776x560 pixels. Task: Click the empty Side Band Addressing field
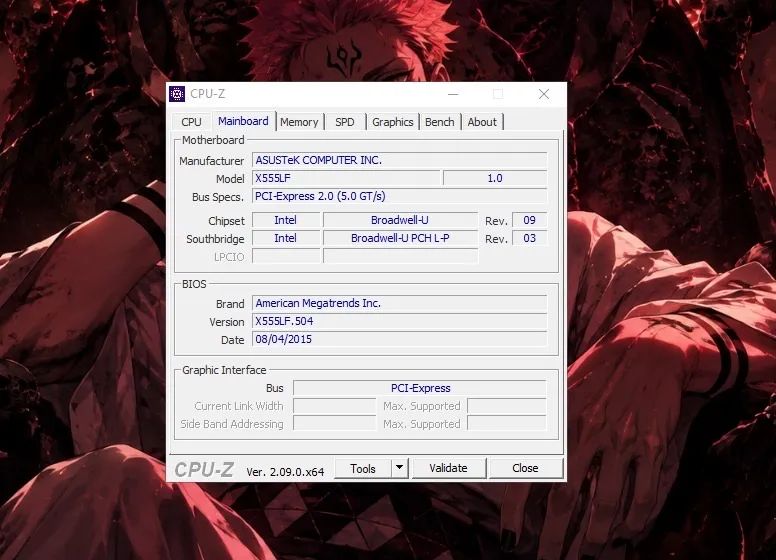click(x=335, y=424)
